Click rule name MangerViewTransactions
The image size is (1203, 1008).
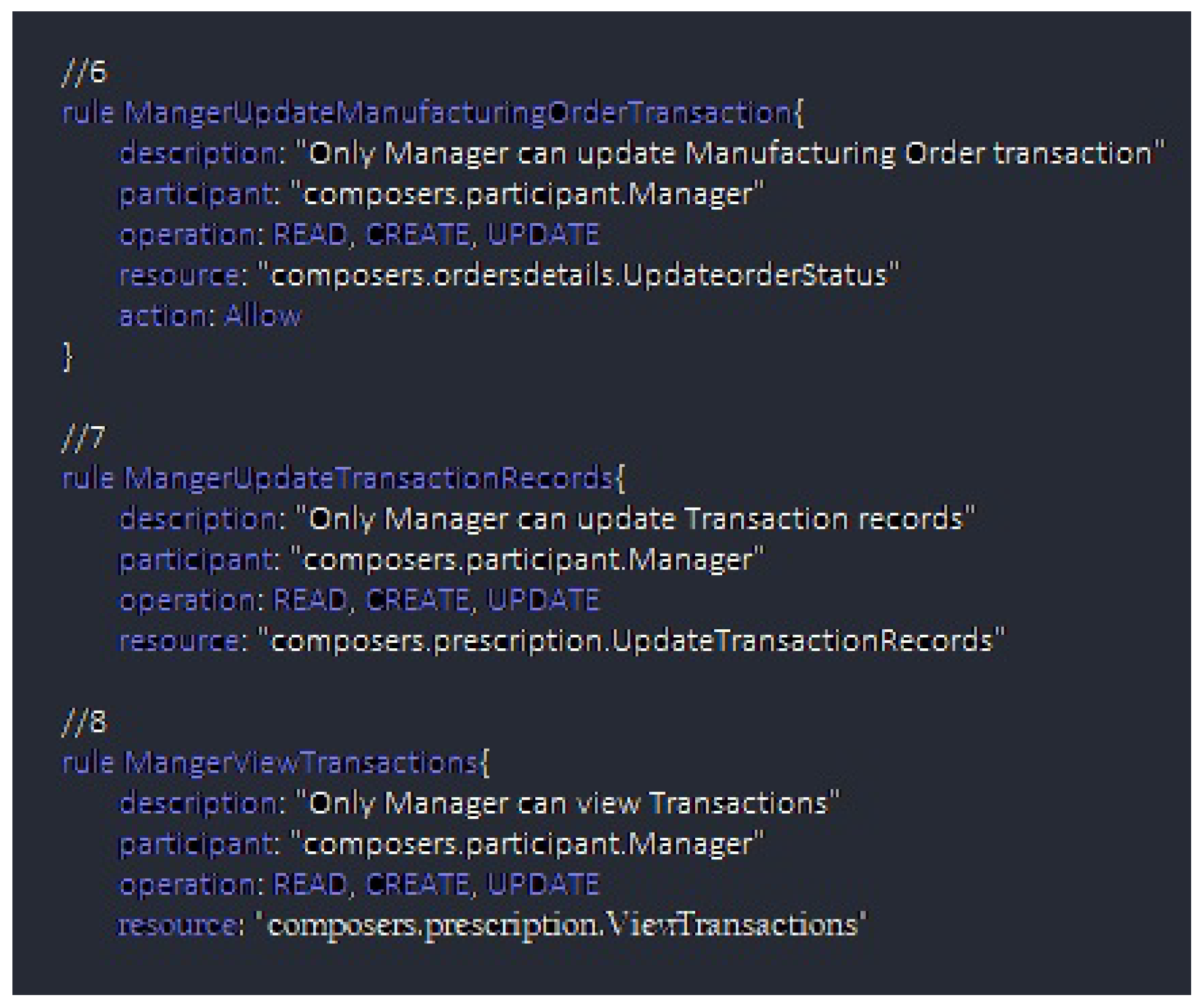pyautogui.click(x=300, y=763)
